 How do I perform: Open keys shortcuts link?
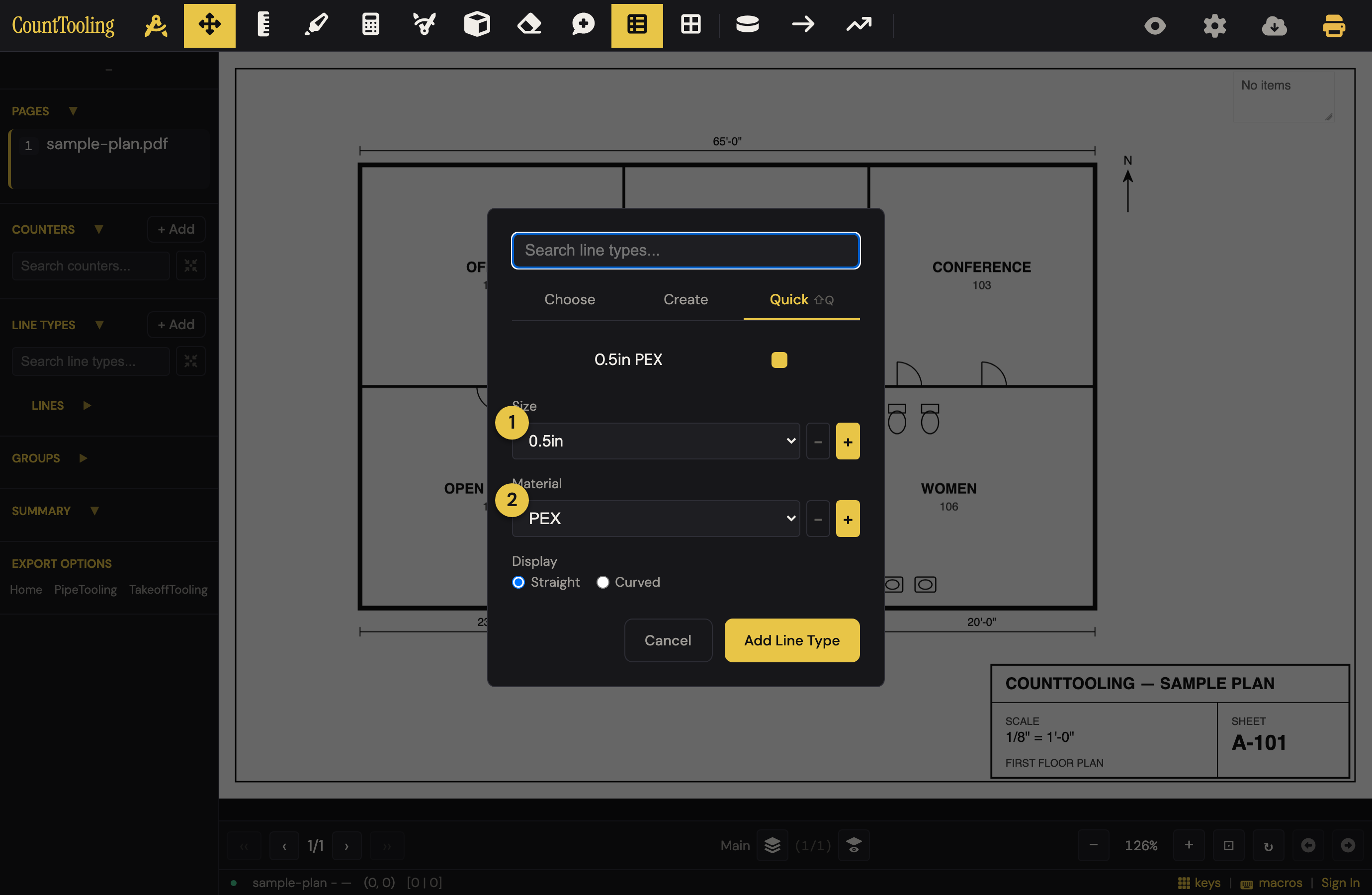coord(1199,883)
